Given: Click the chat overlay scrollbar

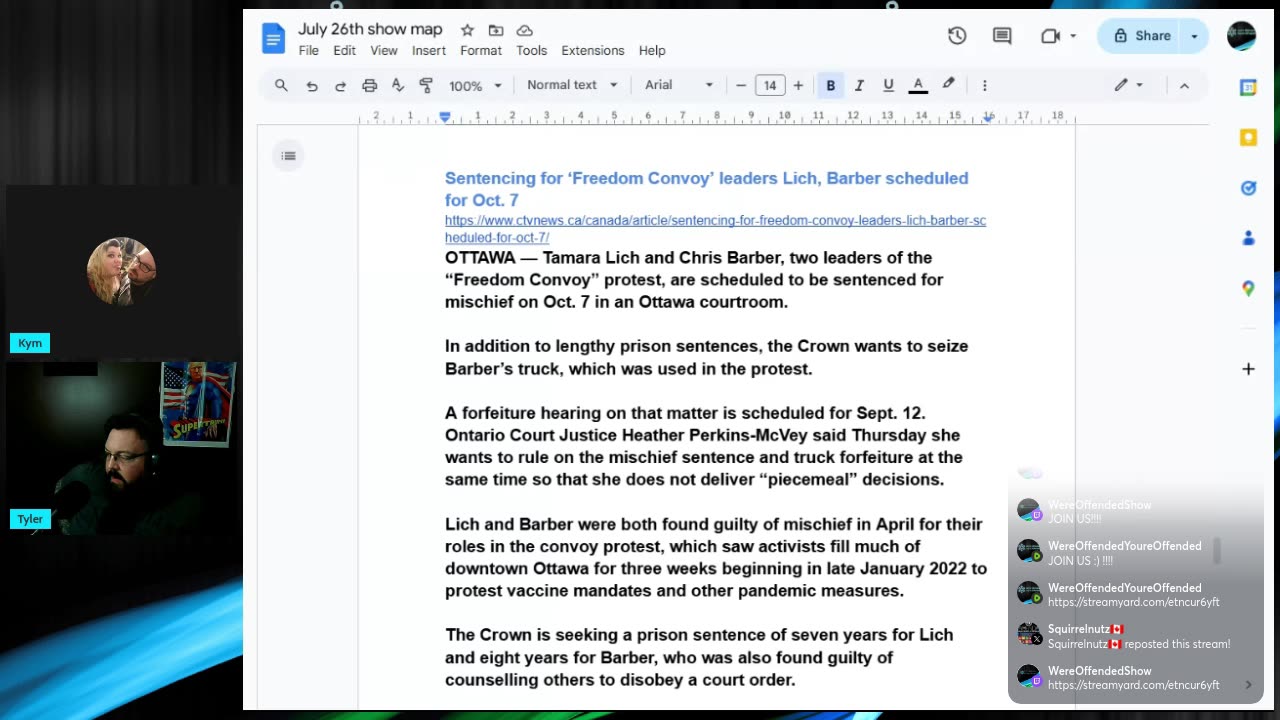Looking at the screenshot, I should click(1217, 551).
